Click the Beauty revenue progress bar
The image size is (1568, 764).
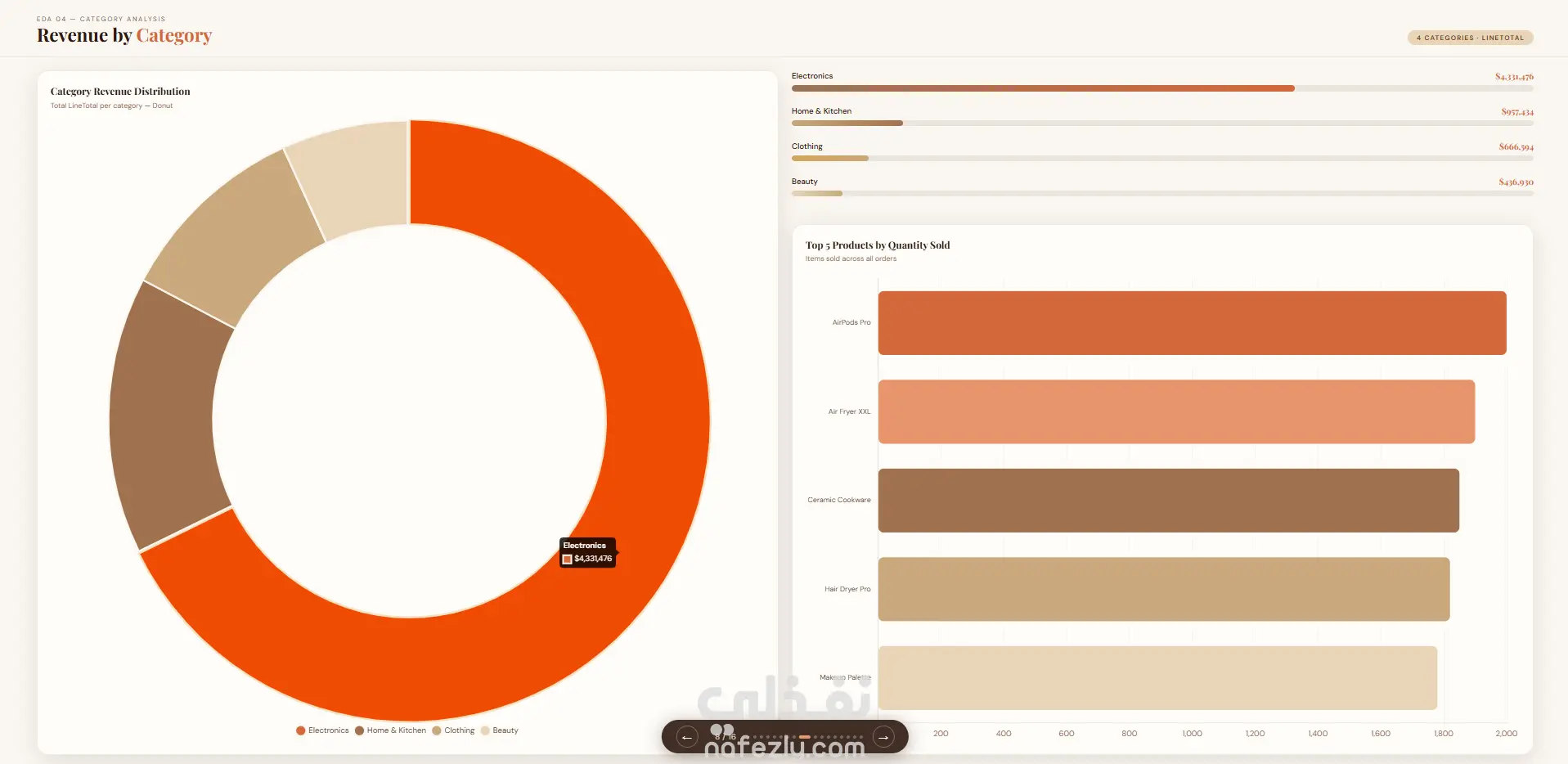(x=1162, y=194)
